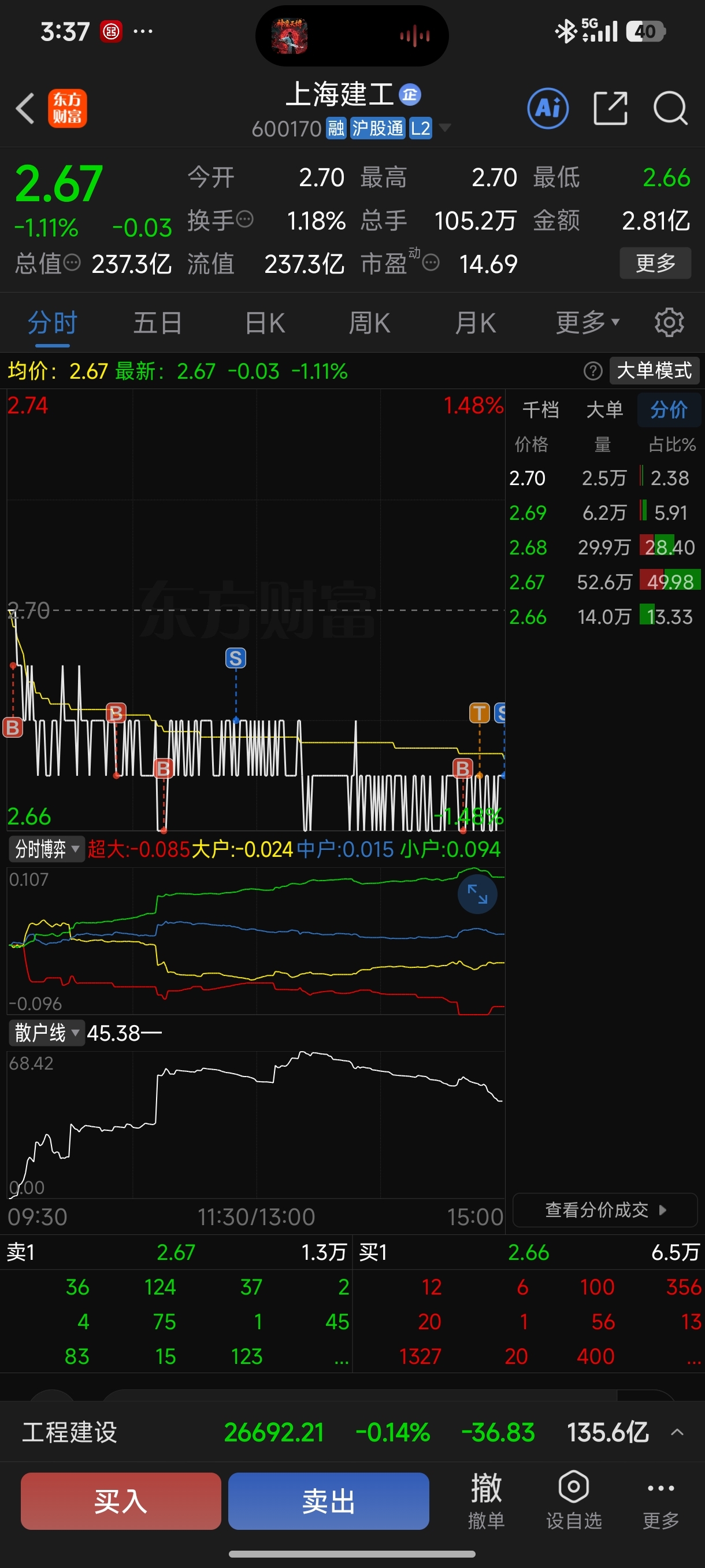Screen dimensions: 705x1568
Task: Tap the 融 margin badge
Action: click(336, 128)
